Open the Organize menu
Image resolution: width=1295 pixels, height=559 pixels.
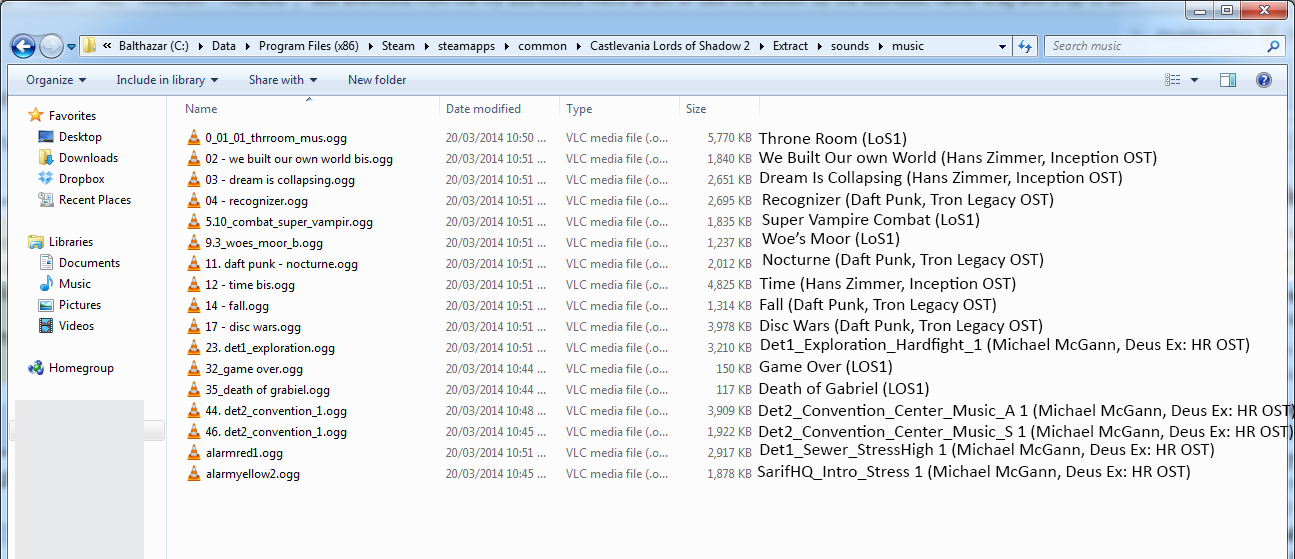[x=56, y=80]
